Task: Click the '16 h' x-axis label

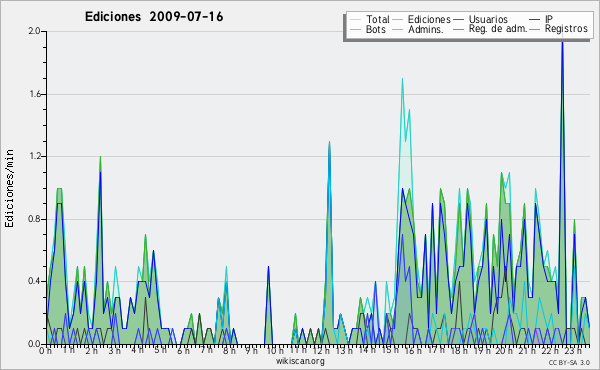Action: click(413, 351)
